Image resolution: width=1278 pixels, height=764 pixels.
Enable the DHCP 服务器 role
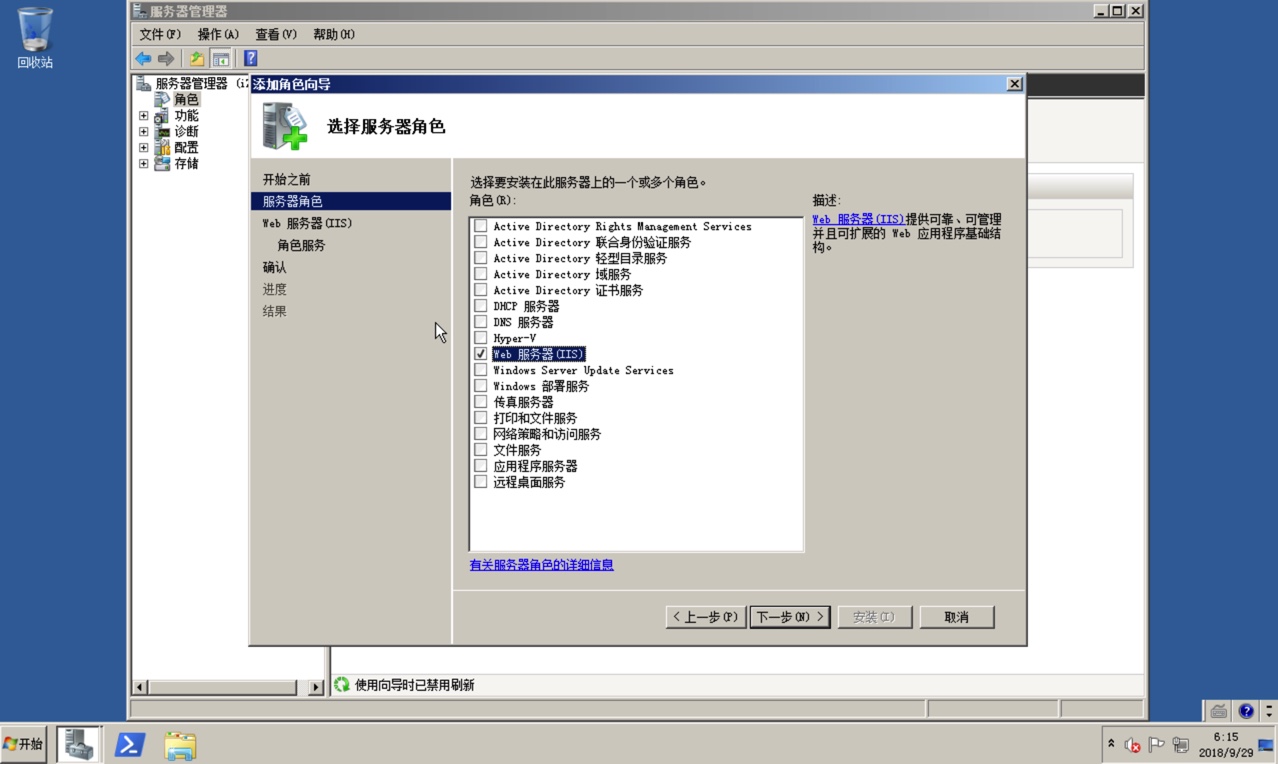(481, 306)
